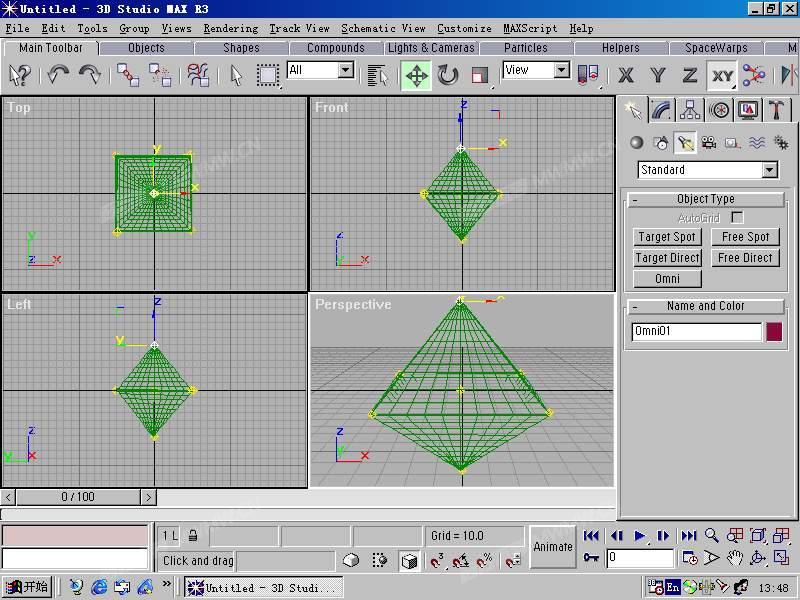Open the All selection filter dropdown

[x=321, y=70]
